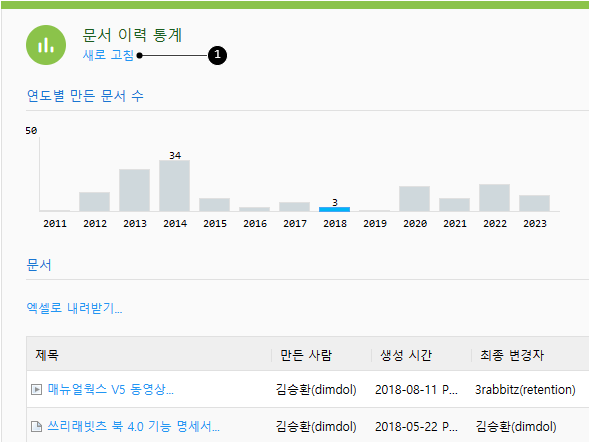Select the 2014 bar showing 34
This screenshot has width=590, height=443.
pyautogui.click(x=174, y=186)
